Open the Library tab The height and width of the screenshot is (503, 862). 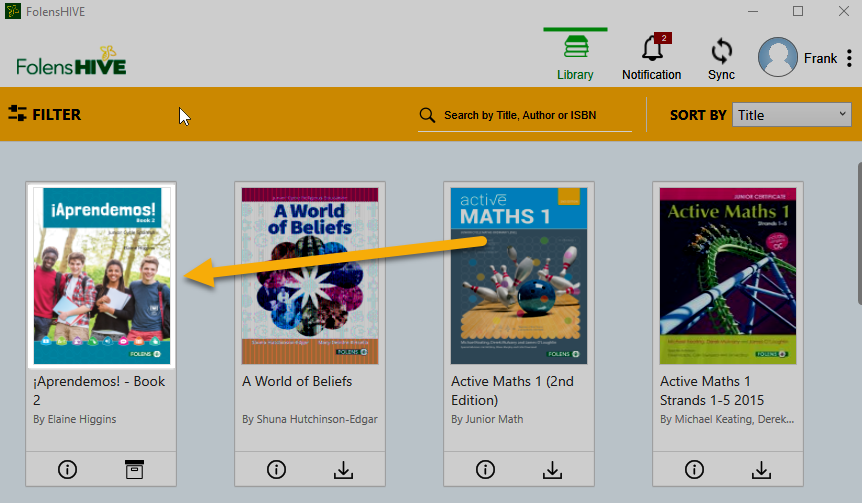click(575, 58)
